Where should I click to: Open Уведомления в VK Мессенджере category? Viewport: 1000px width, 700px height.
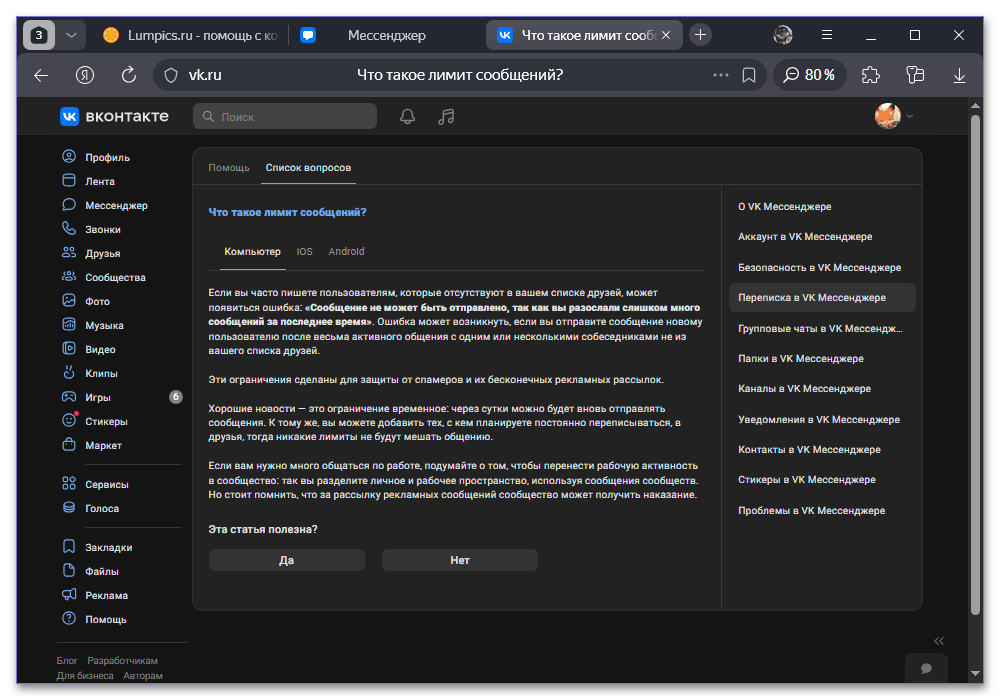[x=819, y=419]
